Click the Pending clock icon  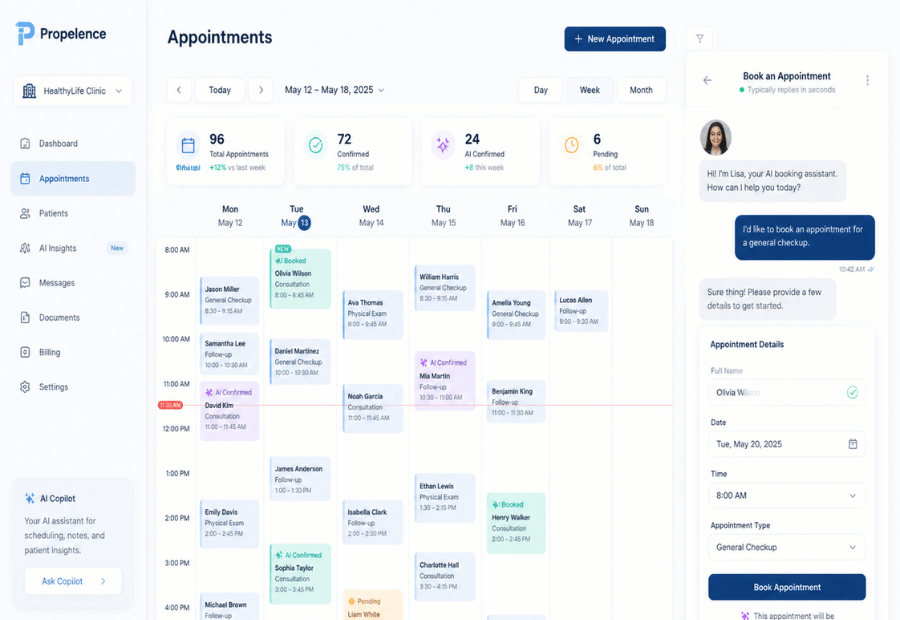click(571, 145)
